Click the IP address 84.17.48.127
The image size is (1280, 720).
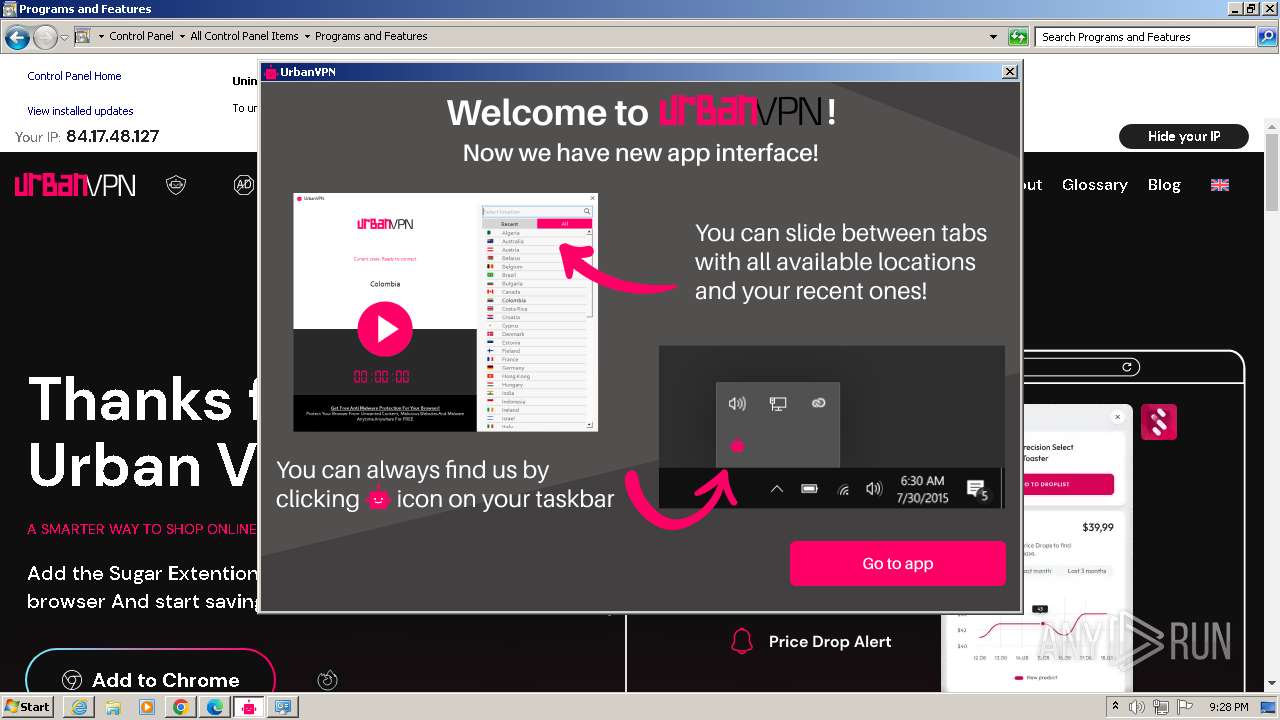pyautogui.click(x=112, y=137)
